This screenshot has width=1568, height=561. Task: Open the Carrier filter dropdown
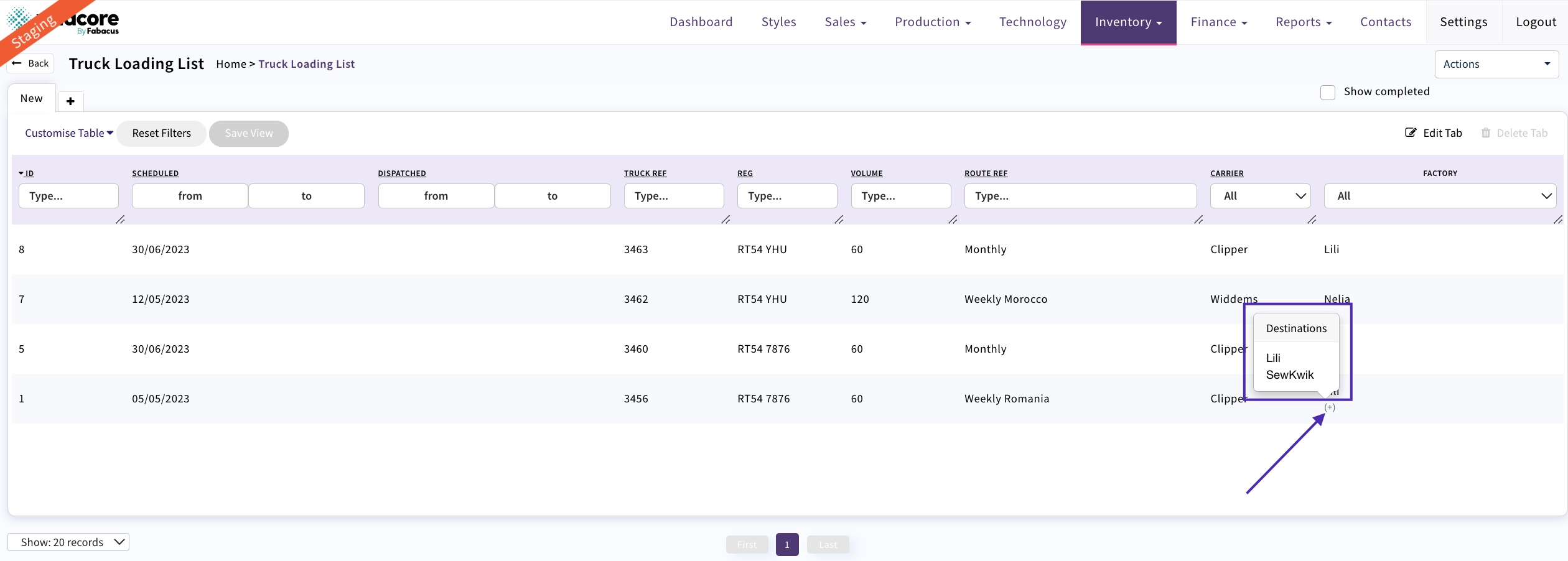tap(1260, 196)
